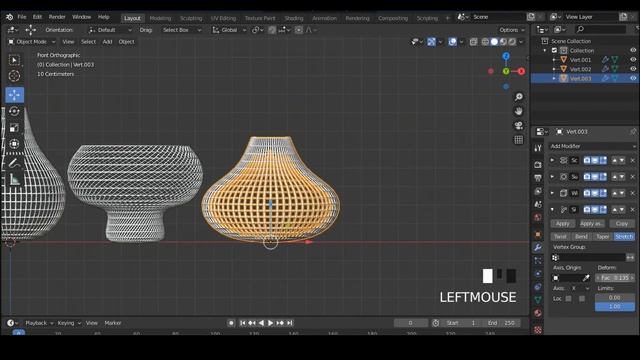Activate the Rotate tool
Screen dimensions: 640x360
click(14, 111)
